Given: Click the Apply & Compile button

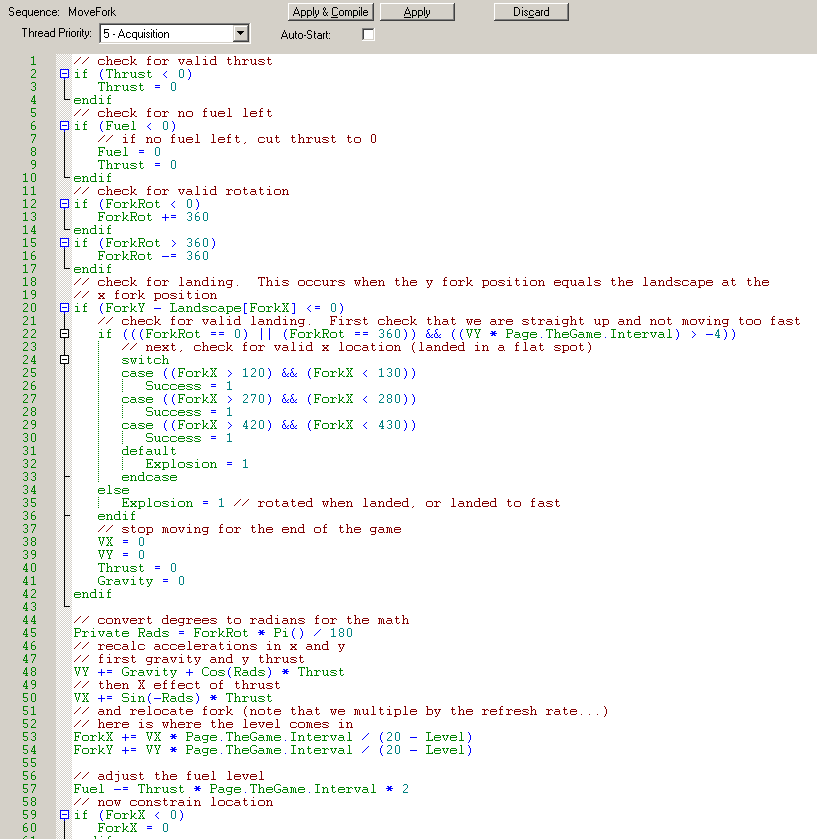Looking at the screenshot, I should (330, 12).
